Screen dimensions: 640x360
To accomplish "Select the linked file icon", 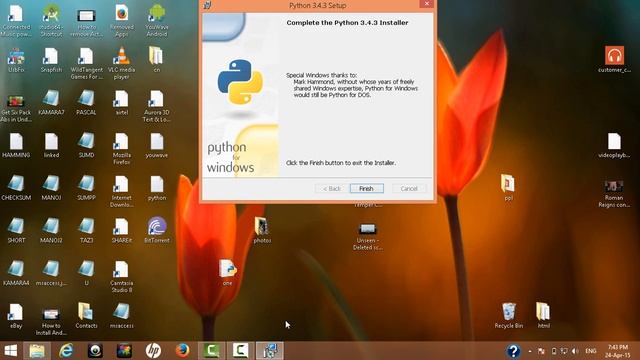I will pos(51,145).
